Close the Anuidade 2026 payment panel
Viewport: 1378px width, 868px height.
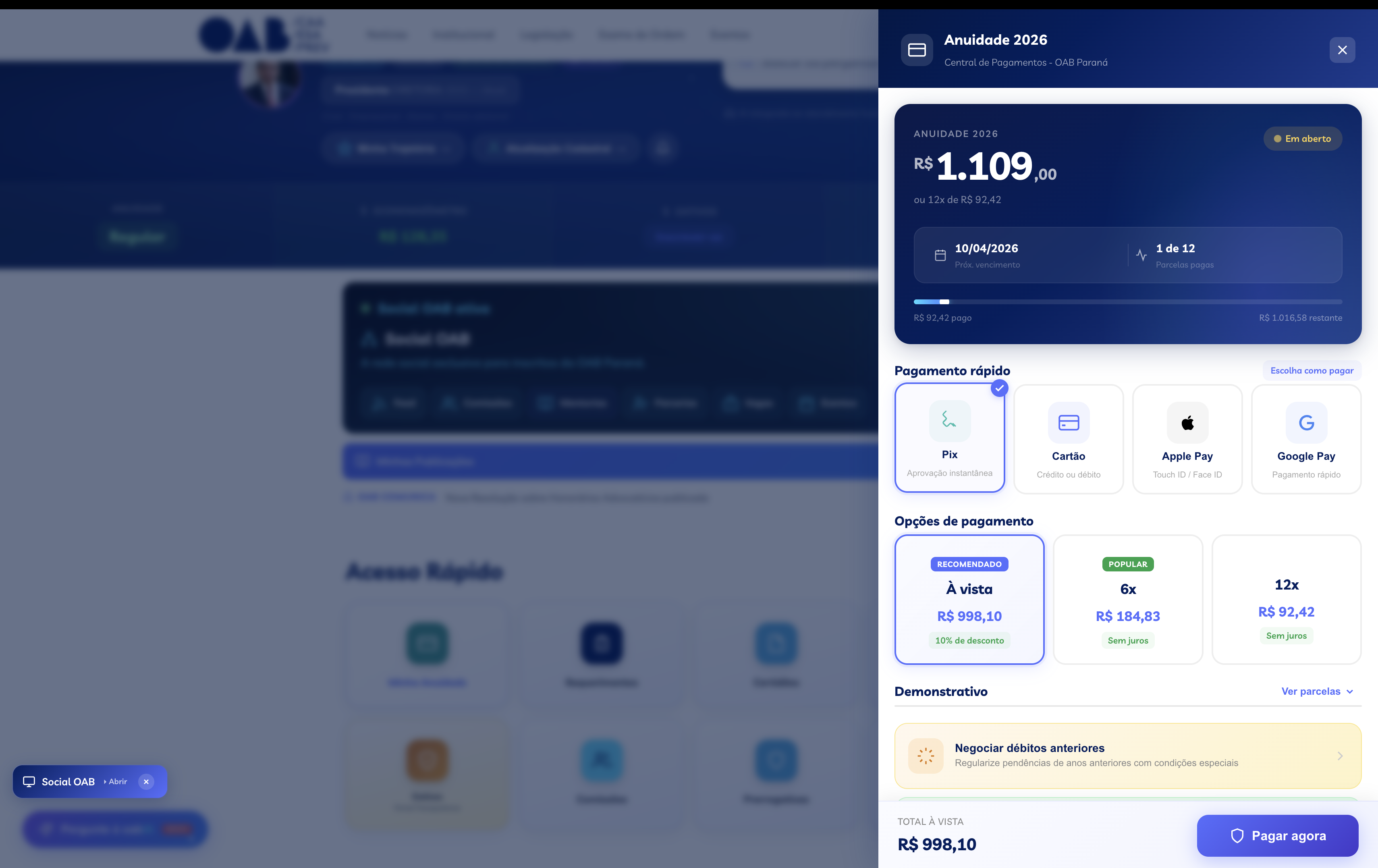click(1342, 50)
